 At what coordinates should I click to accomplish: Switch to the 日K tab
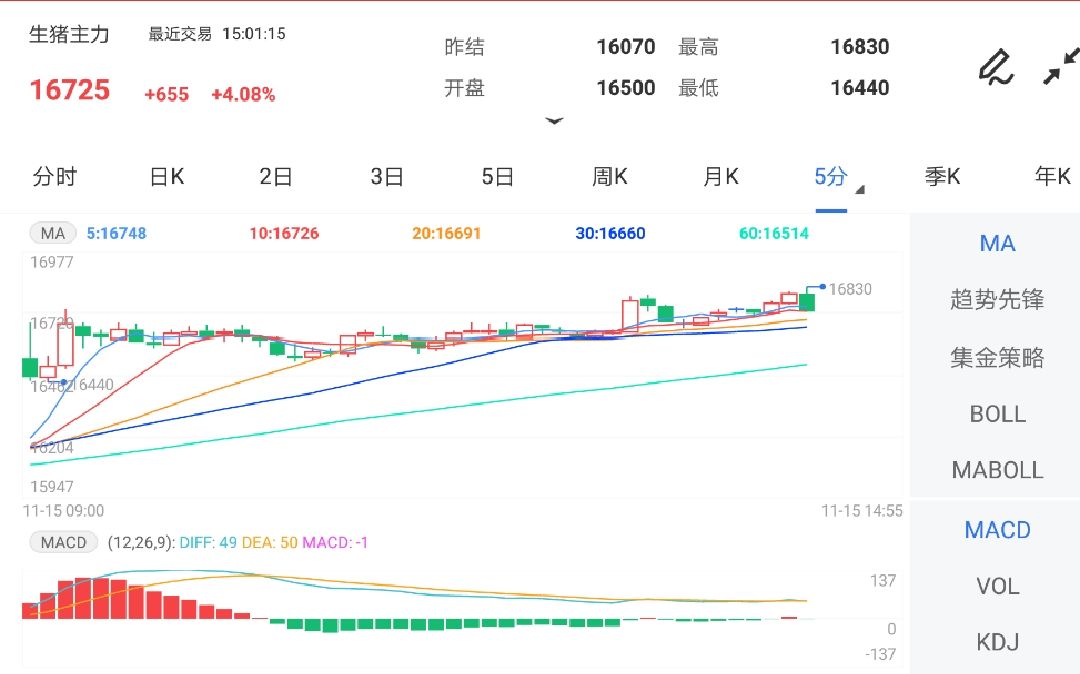[x=167, y=177]
